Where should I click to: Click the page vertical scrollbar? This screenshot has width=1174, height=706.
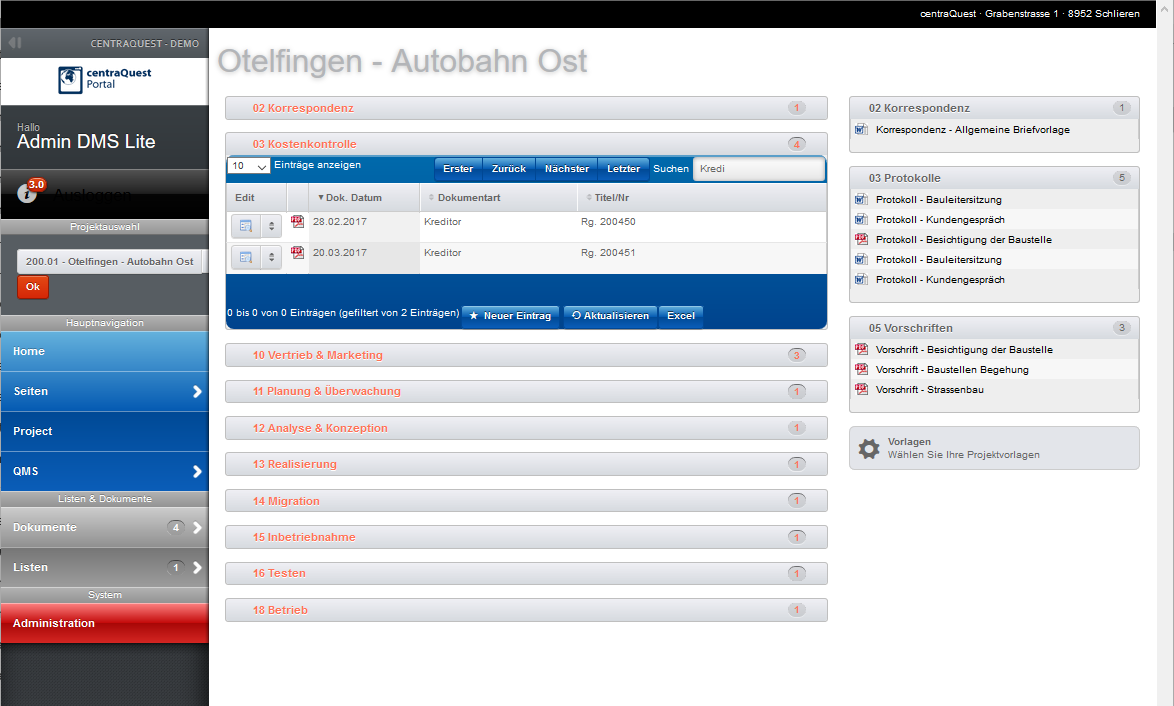click(x=1165, y=353)
